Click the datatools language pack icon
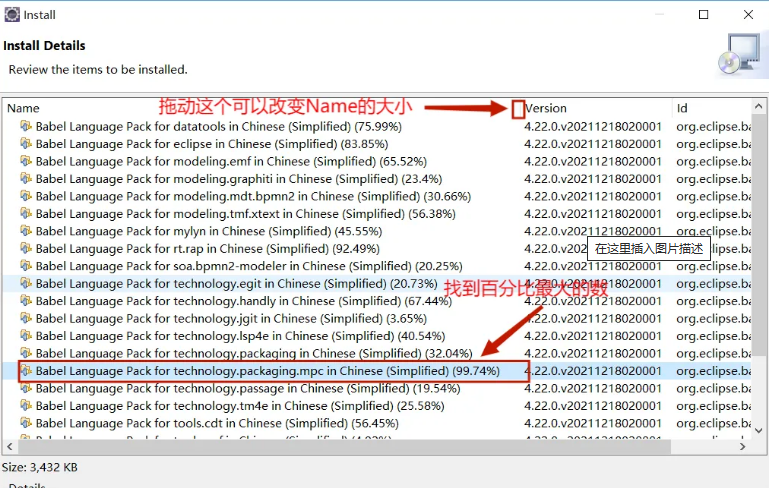 26,127
